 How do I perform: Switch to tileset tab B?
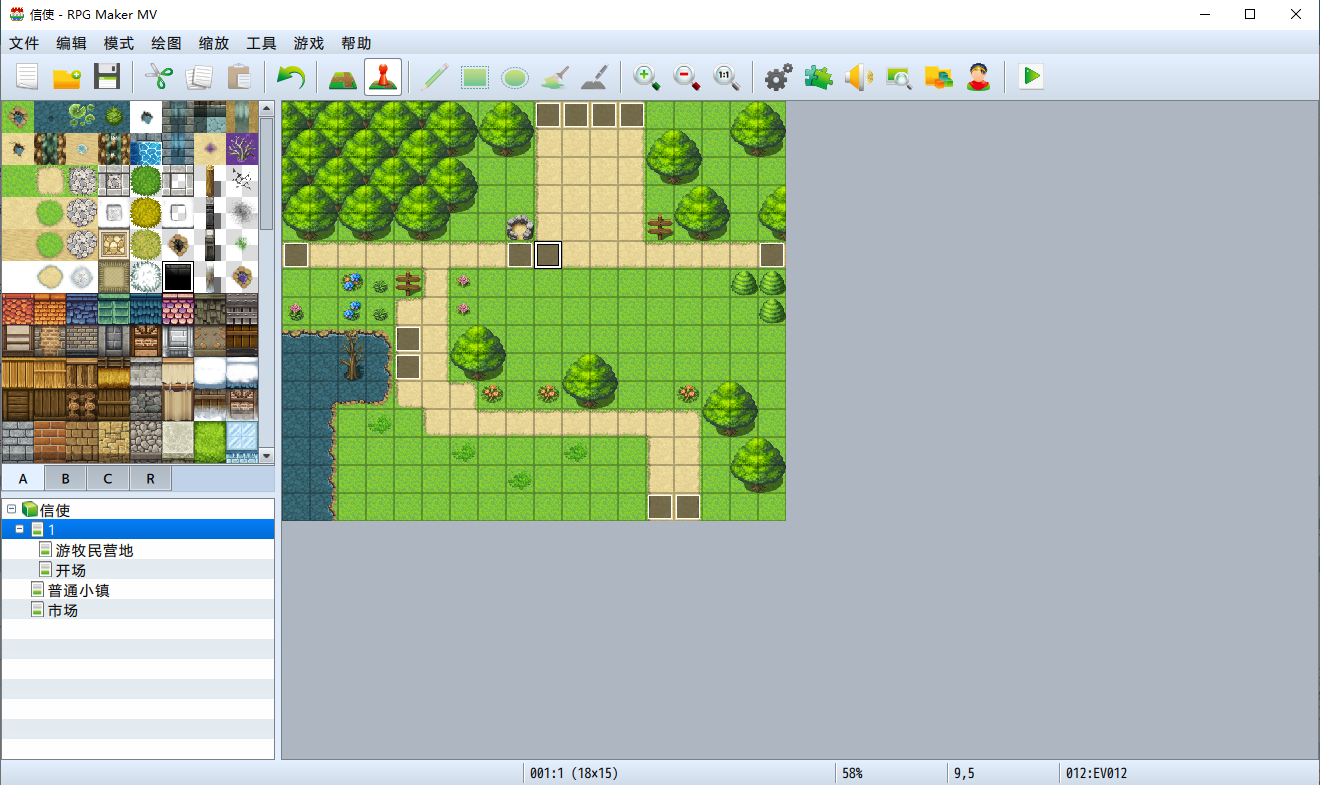tap(65, 478)
